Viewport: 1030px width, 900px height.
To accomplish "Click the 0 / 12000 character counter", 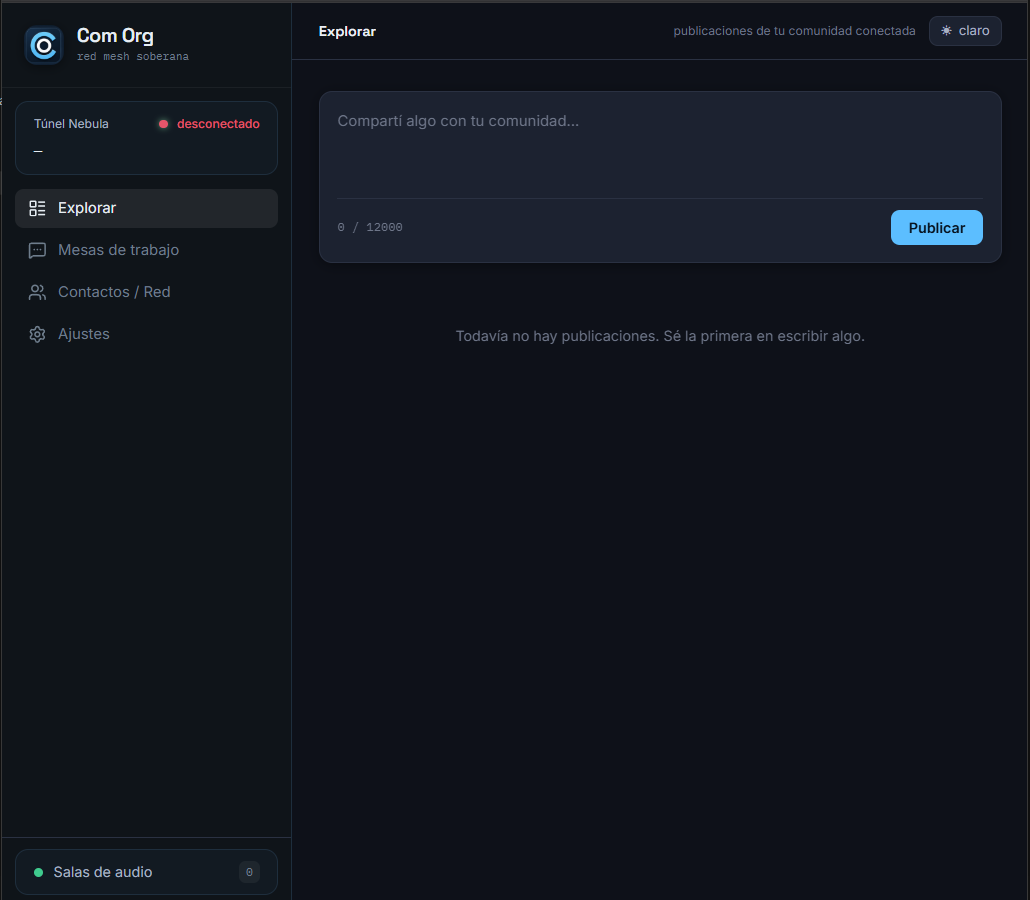I will tap(370, 227).
